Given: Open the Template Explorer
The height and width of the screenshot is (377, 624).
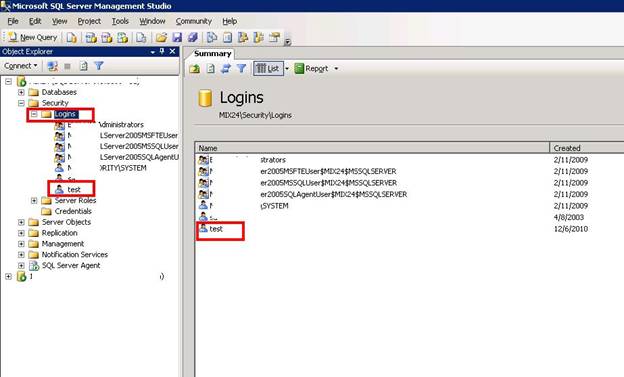Looking at the screenshot, I should [259, 37].
